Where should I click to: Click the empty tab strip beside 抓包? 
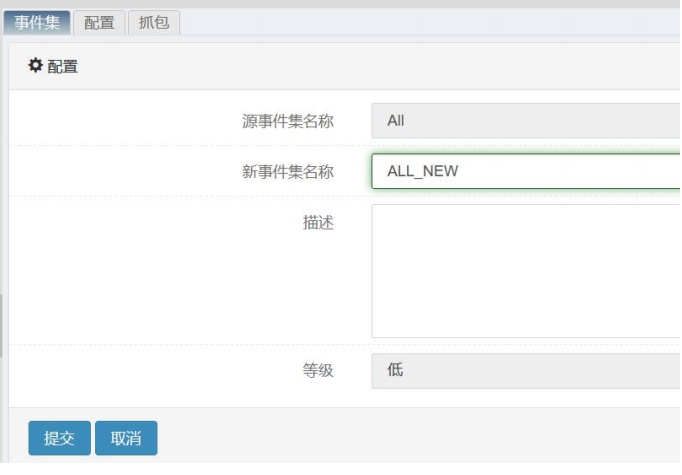[431, 23]
